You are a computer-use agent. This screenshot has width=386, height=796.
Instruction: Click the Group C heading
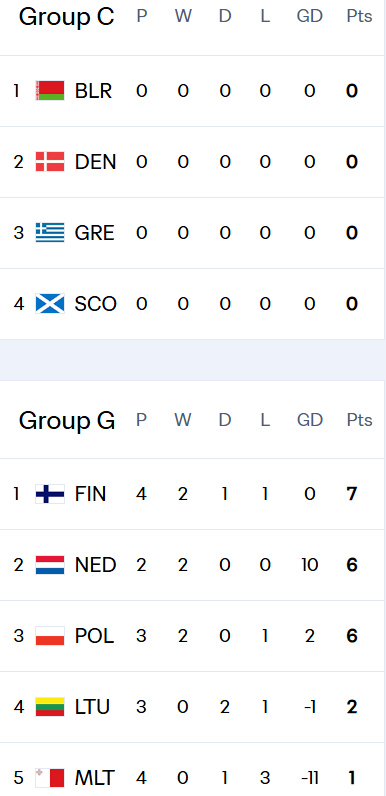pos(67,17)
